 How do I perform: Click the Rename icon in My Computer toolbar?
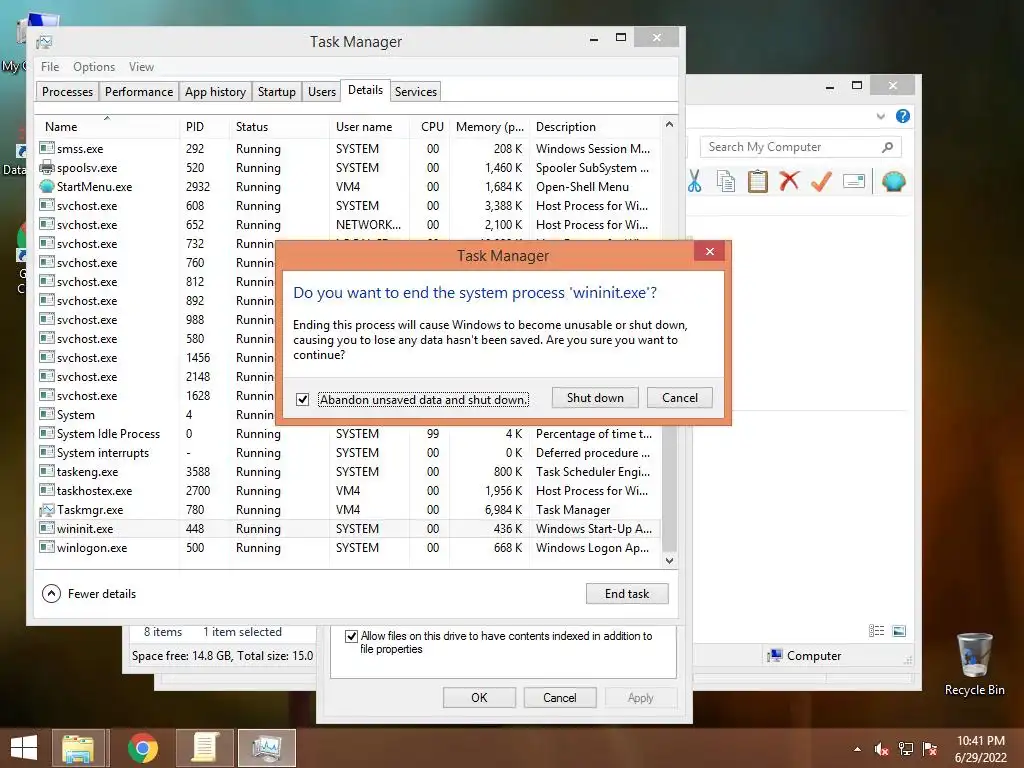point(854,181)
